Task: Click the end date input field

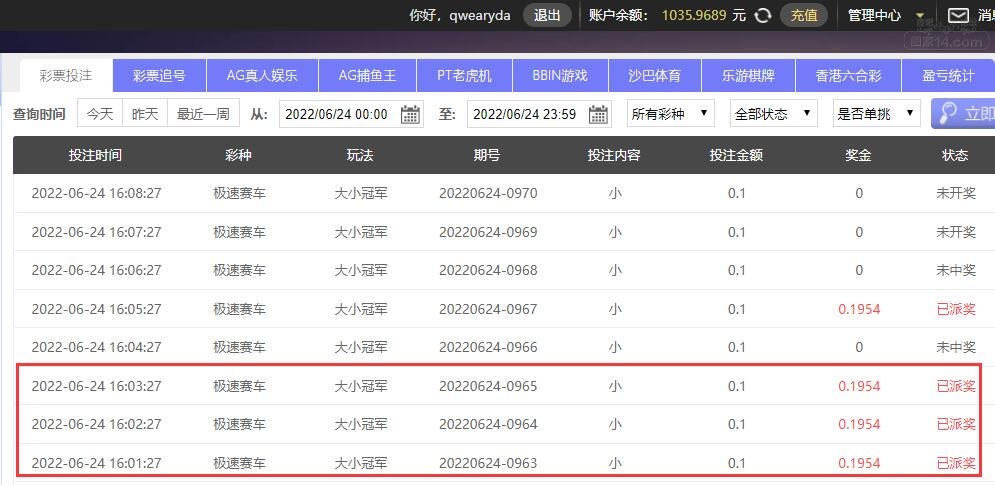Action: click(539, 114)
